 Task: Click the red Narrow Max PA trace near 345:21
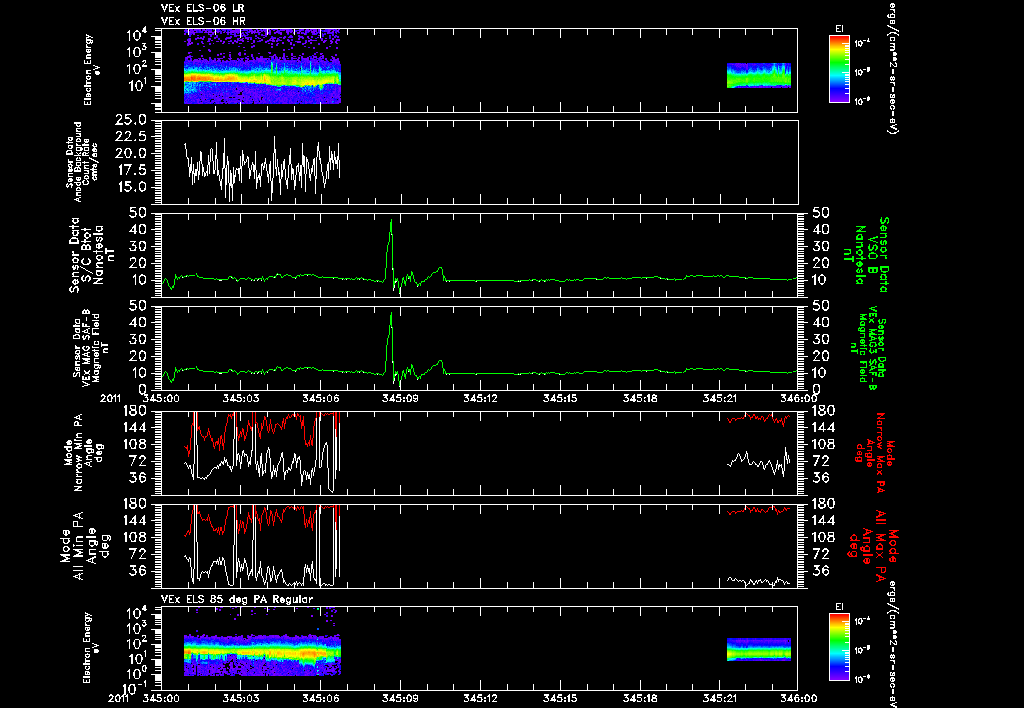(759, 418)
